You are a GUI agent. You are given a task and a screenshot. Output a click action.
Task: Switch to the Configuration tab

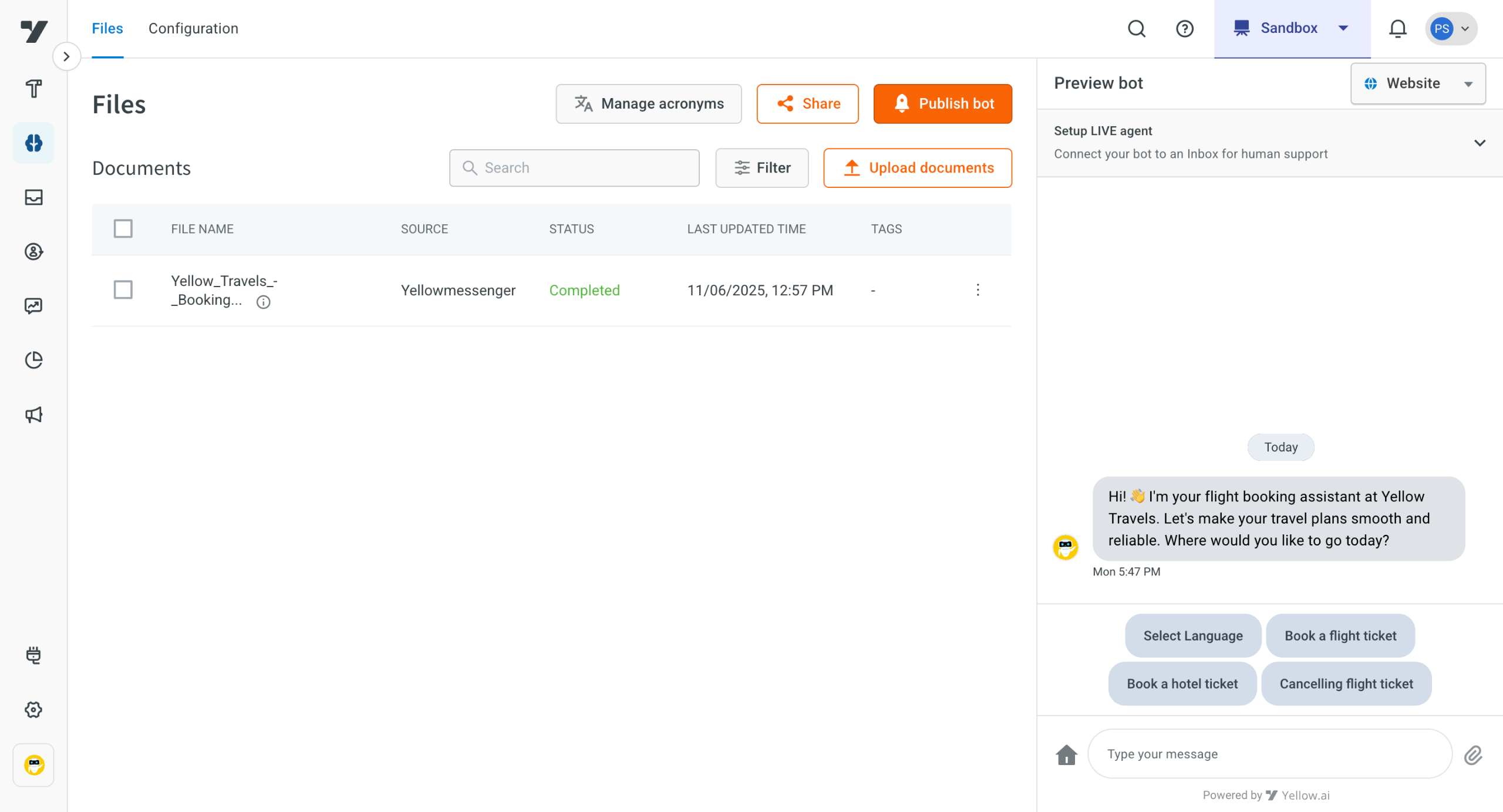193,28
